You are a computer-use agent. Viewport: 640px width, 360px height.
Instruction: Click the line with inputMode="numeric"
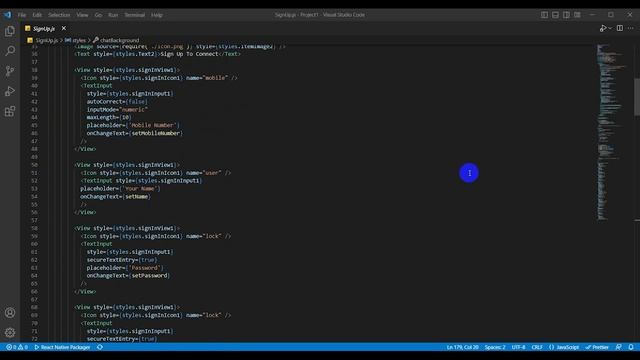click(x=117, y=109)
